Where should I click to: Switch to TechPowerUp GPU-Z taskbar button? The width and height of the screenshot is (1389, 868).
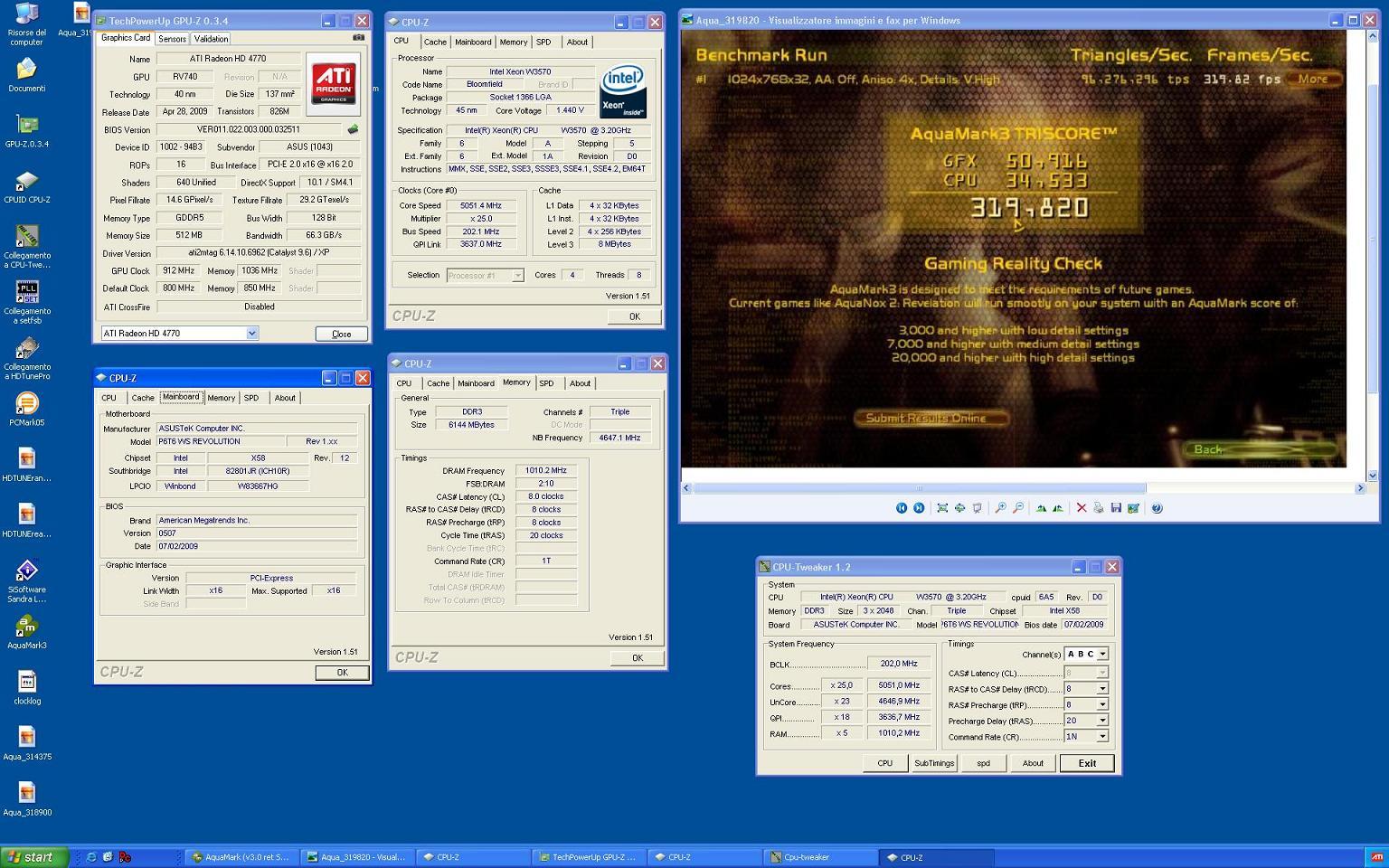click(x=590, y=857)
